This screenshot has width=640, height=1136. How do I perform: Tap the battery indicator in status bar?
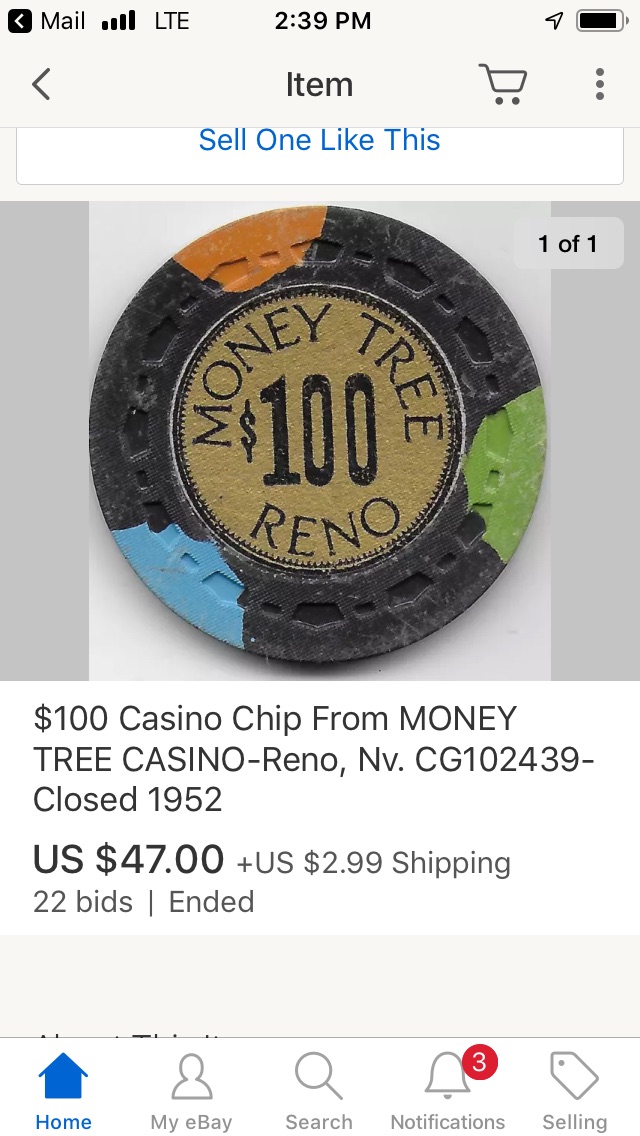[602, 21]
